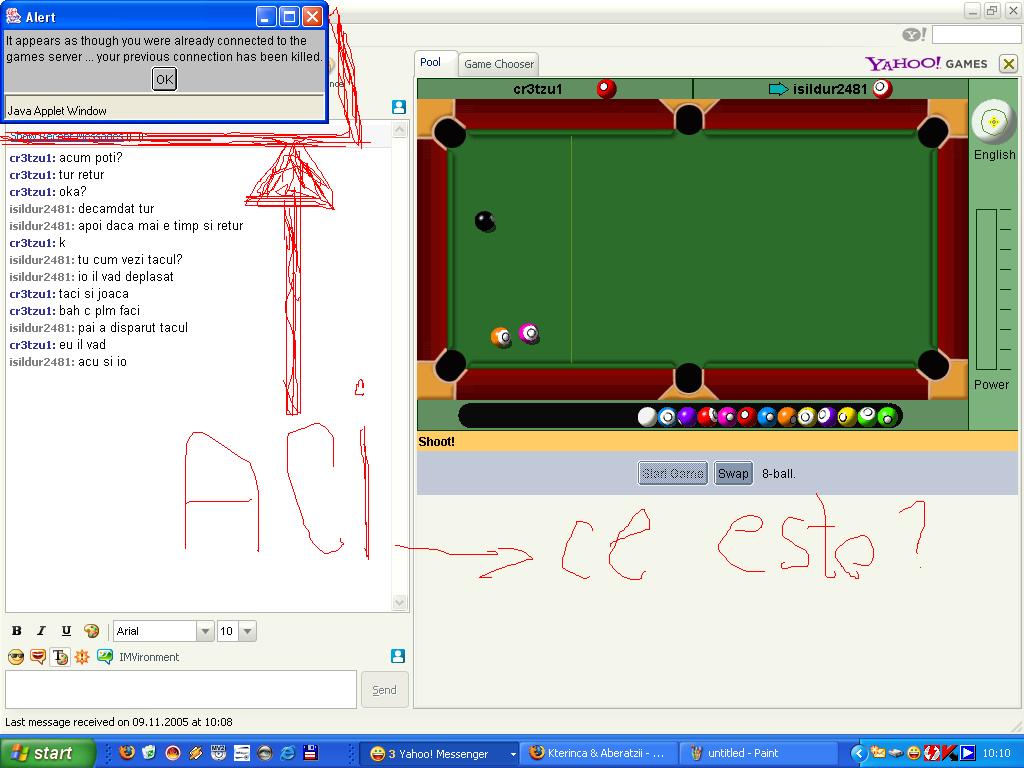Image resolution: width=1024 pixels, height=768 pixels.
Task: Click the Yahoo! Games logo
Action: coord(926,63)
